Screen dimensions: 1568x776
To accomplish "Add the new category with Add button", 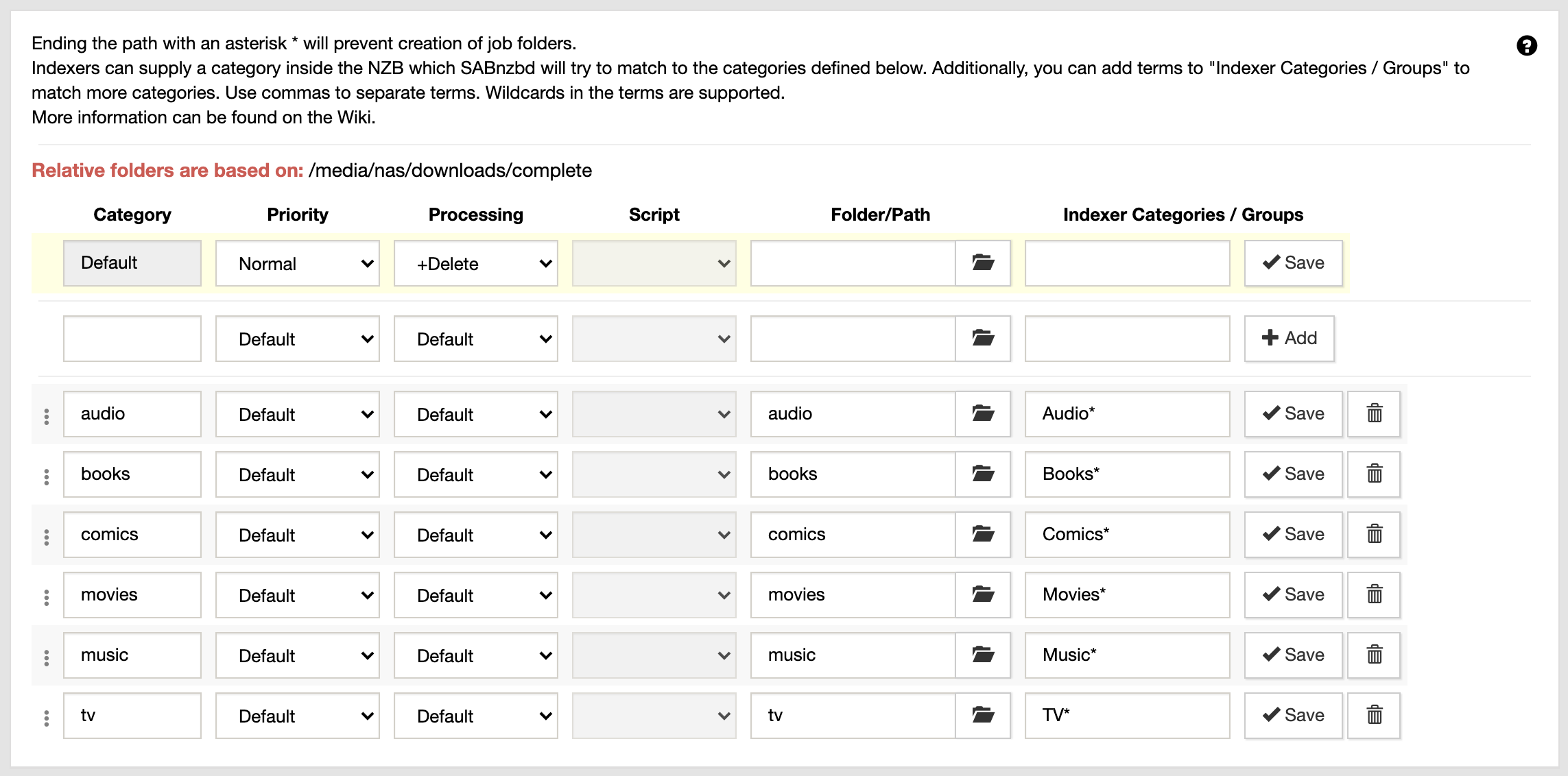I will [x=1289, y=338].
